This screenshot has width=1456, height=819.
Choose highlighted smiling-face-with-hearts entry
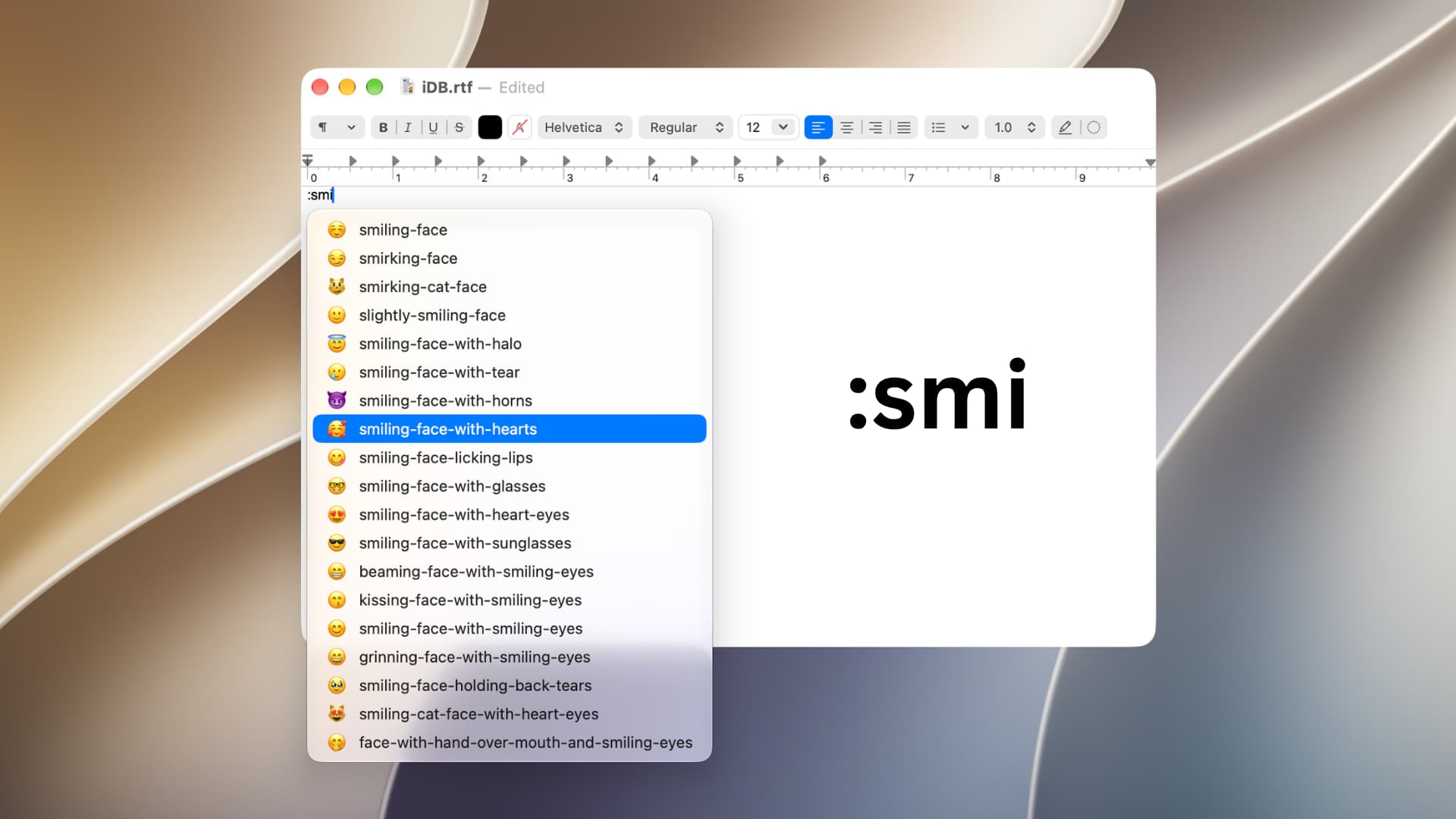tap(510, 429)
